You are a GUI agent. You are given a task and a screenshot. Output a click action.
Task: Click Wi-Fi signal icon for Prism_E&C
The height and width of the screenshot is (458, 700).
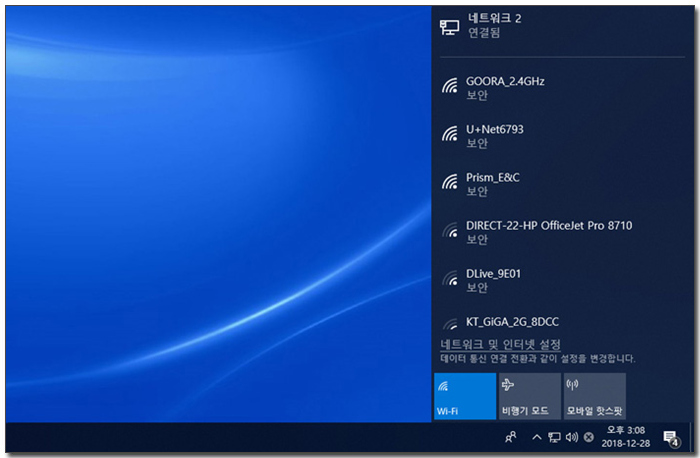tap(450, 182)
